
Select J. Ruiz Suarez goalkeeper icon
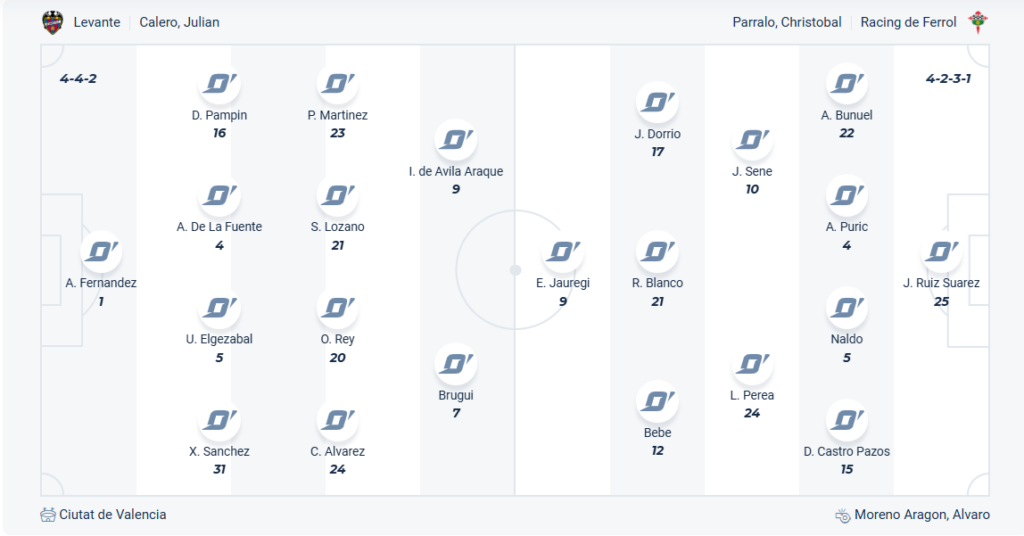941,251
